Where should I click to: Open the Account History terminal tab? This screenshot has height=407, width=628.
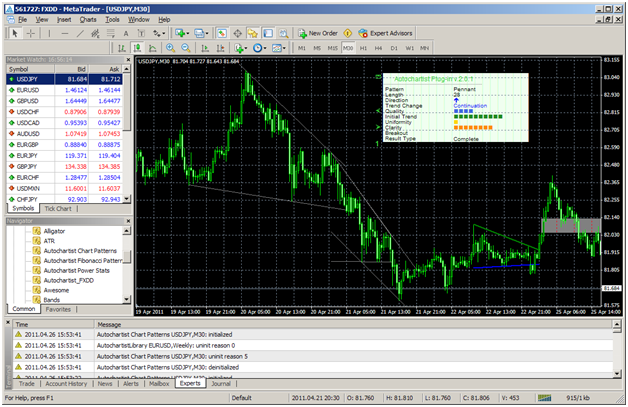(66, 384)
